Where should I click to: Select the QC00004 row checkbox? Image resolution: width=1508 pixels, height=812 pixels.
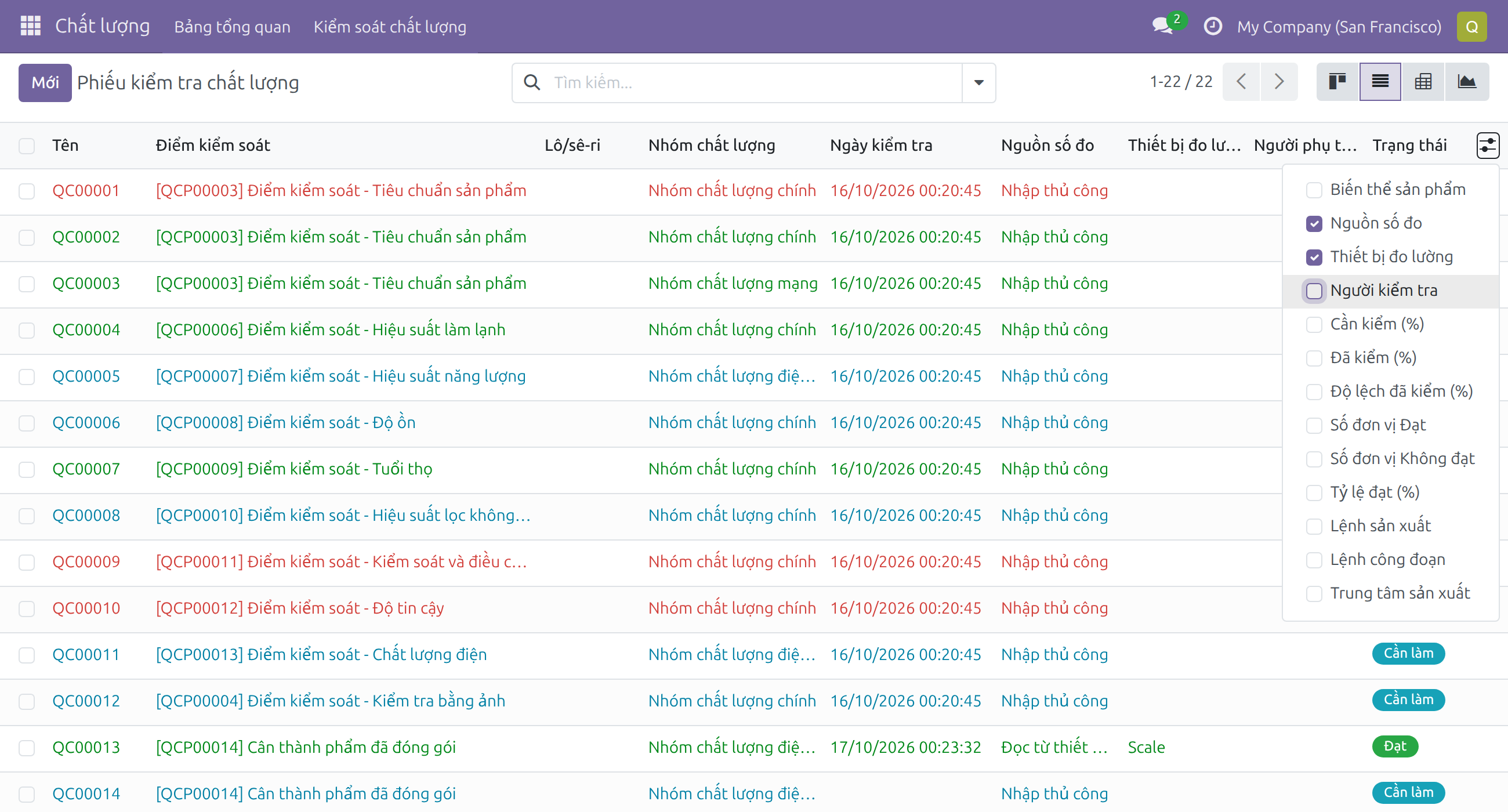point(26,331)
